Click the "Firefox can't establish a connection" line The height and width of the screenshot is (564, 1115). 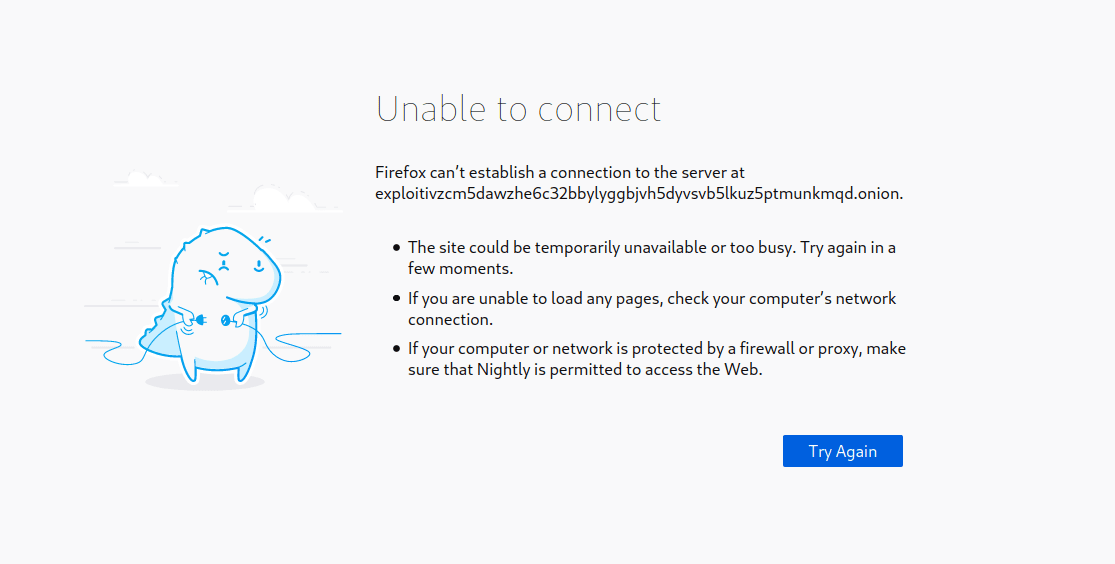tap(559, 173)
